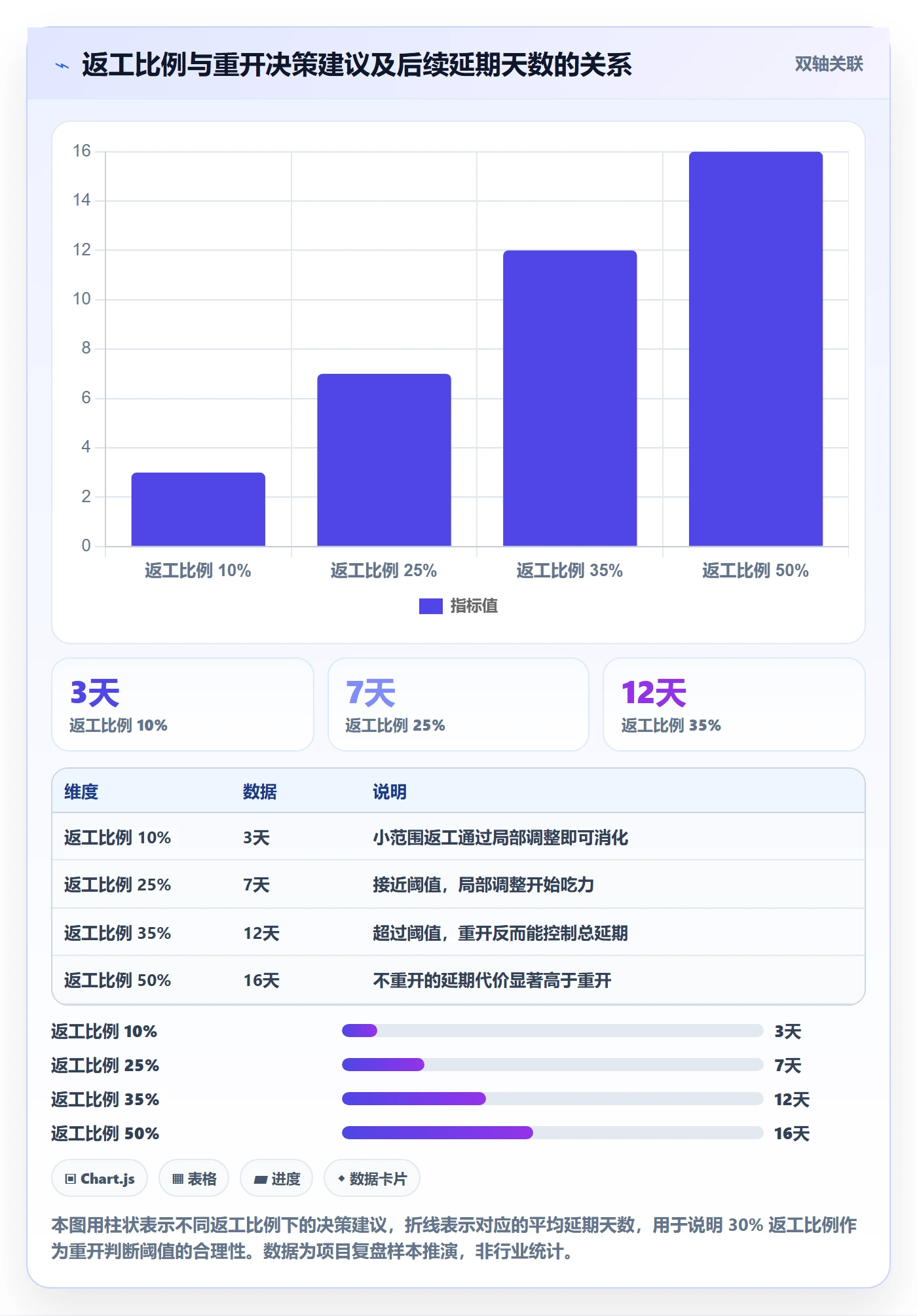Click the bar for 返工比例 50%
This screenshot has width=917, height=1316.
tap(756, 349)
